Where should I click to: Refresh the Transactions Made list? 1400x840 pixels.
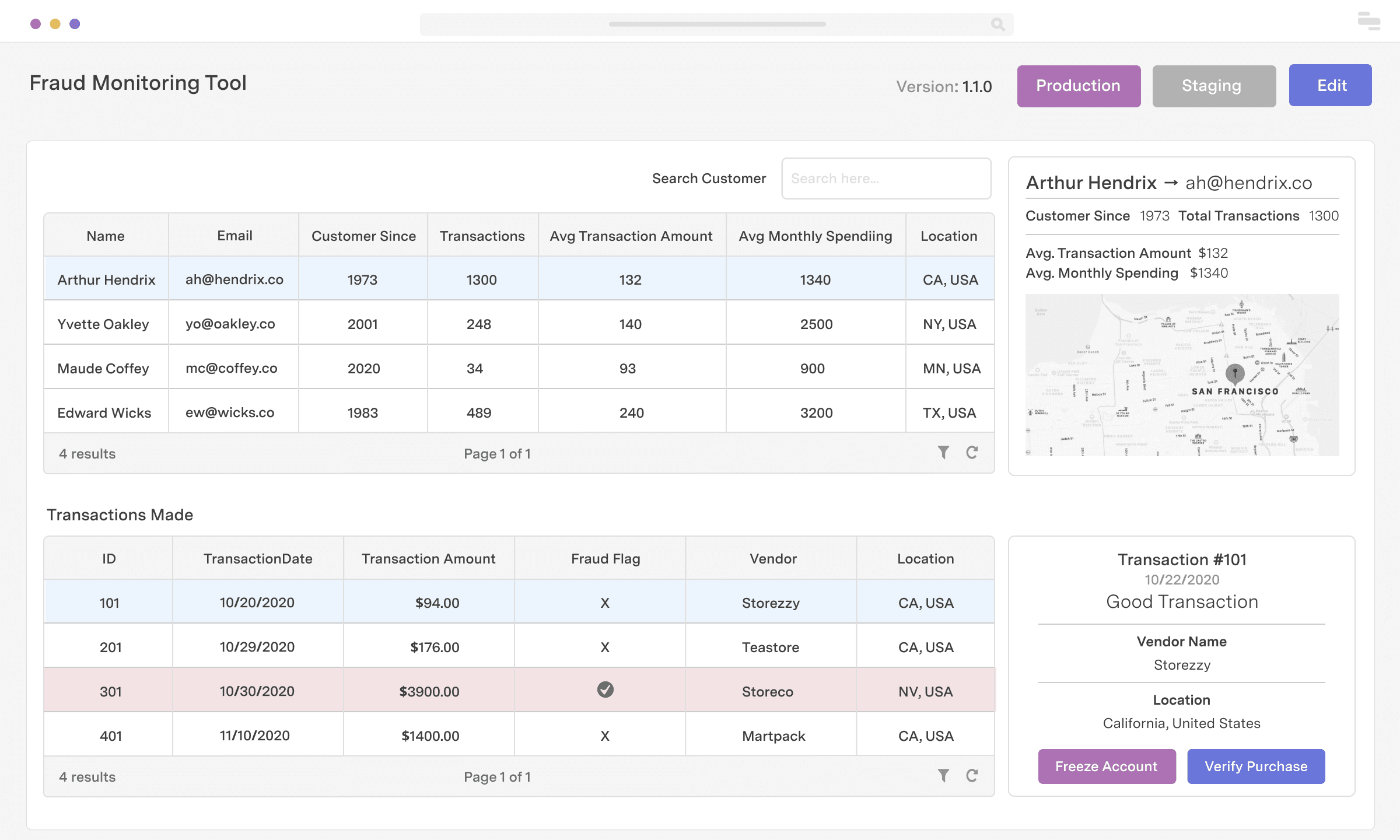click(972, 776)
